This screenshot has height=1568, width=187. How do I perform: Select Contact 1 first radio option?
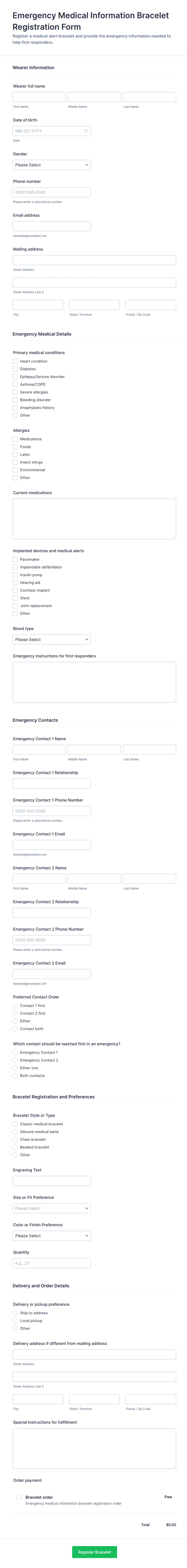tap(15, 1006)
